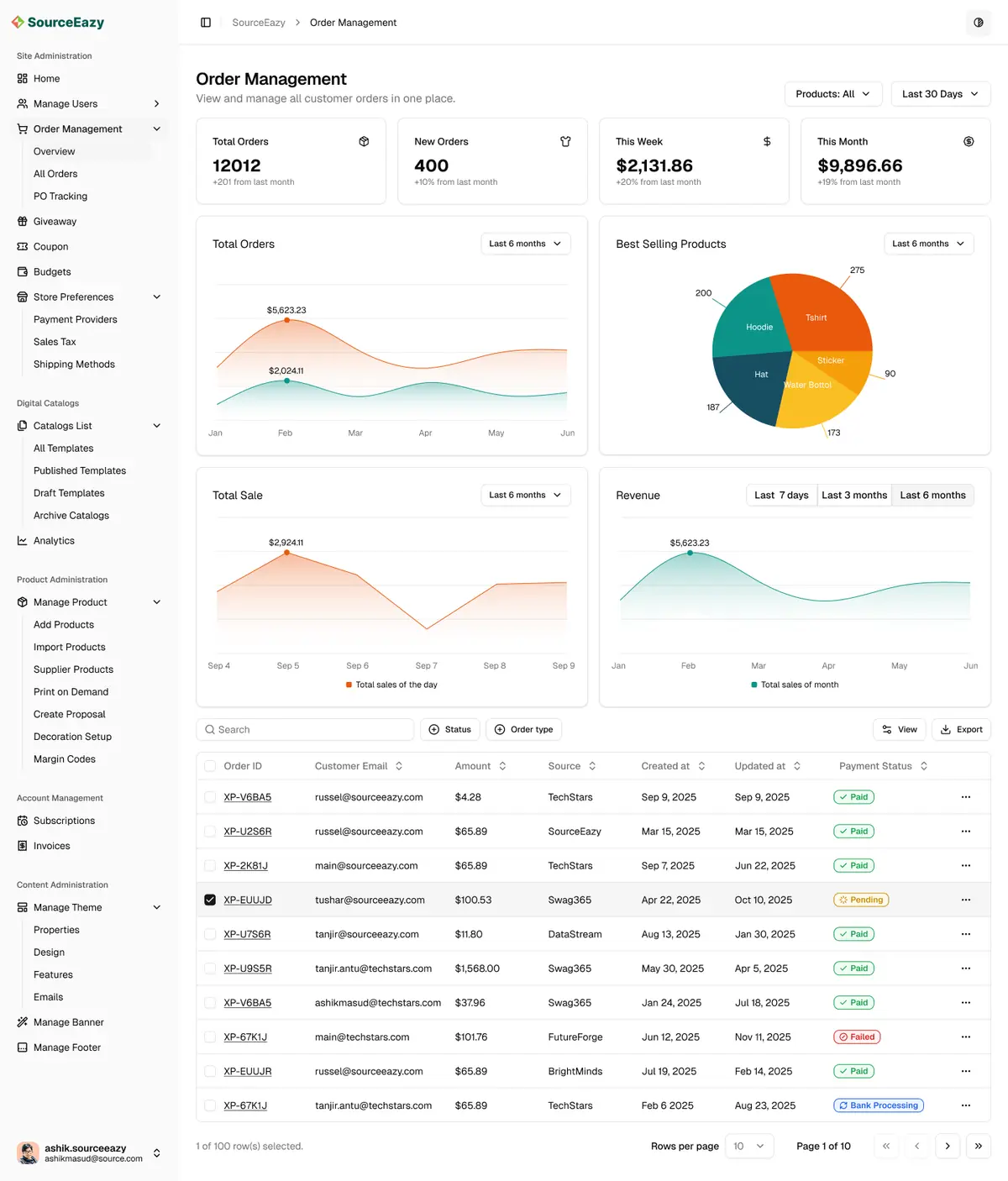Collapse the Catalogs List section
Screen dimensions: 1008x1181
pyautogui.click(x=156, y=426)
